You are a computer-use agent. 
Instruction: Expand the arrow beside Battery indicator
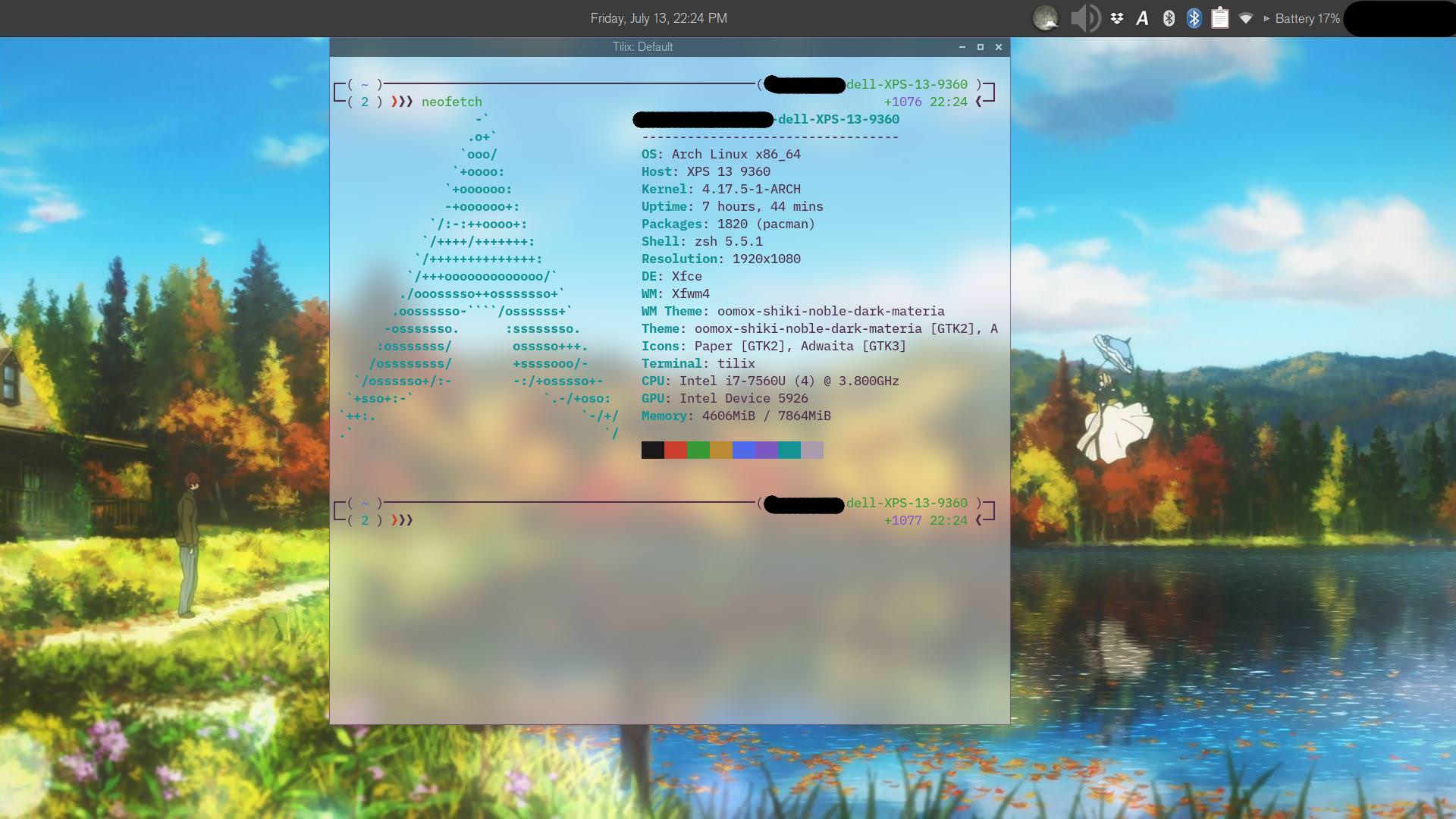click(1266, 18)
